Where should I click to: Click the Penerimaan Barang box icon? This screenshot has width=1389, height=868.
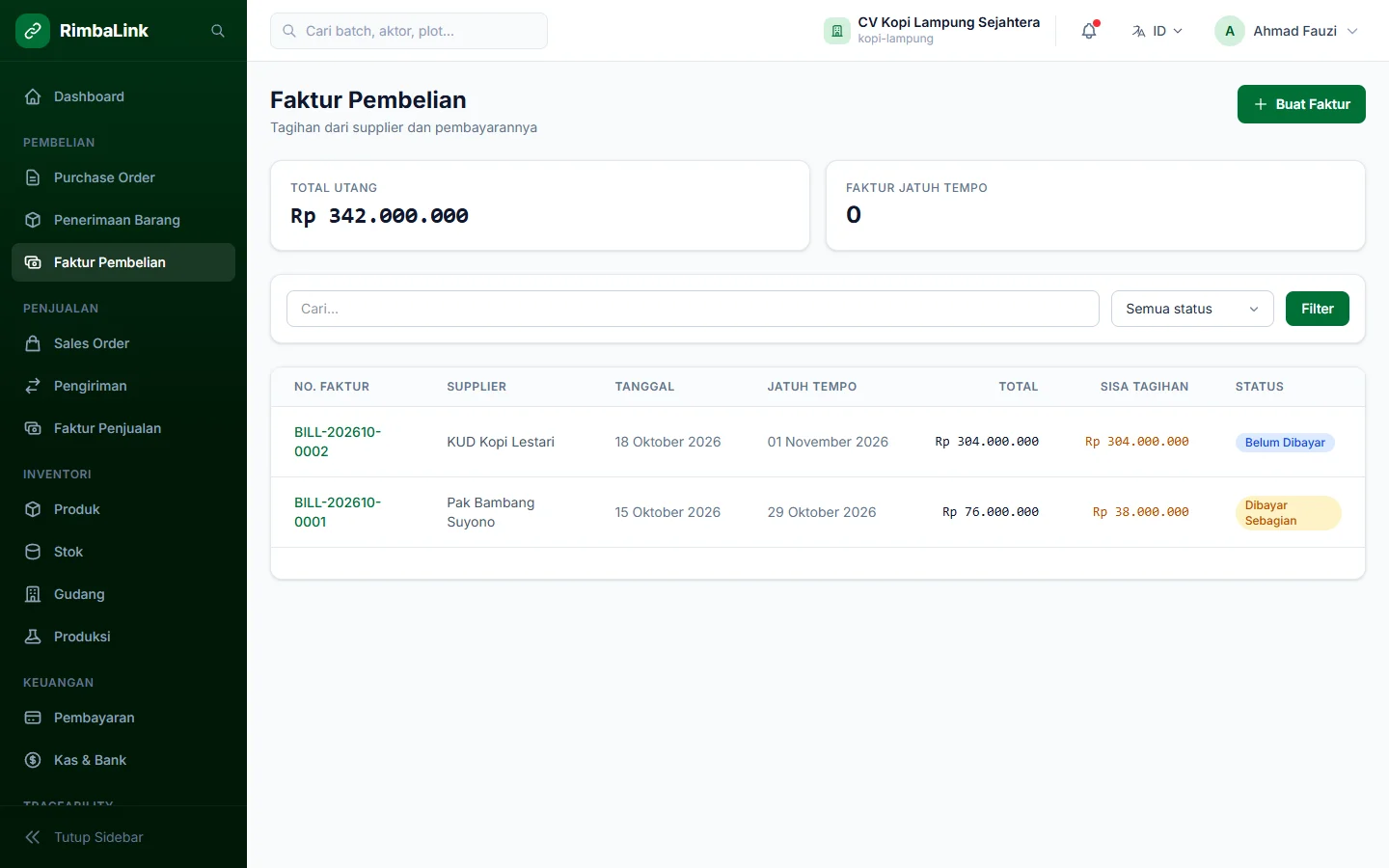tap(33, 220)
